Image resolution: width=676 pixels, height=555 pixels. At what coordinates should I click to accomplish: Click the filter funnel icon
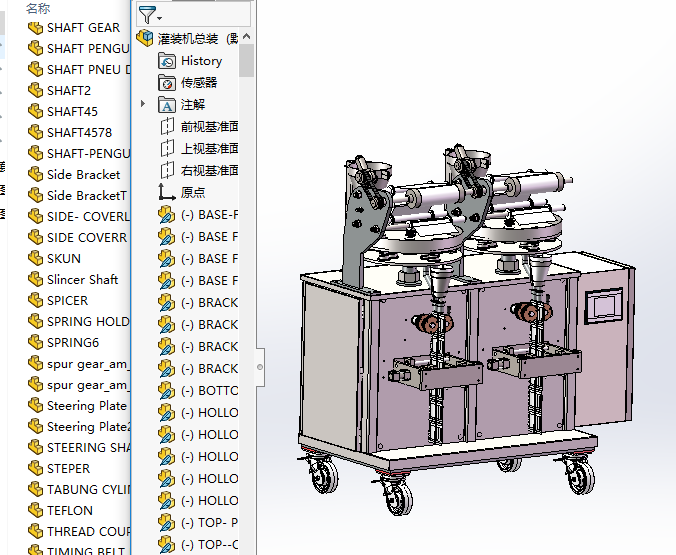147,15
